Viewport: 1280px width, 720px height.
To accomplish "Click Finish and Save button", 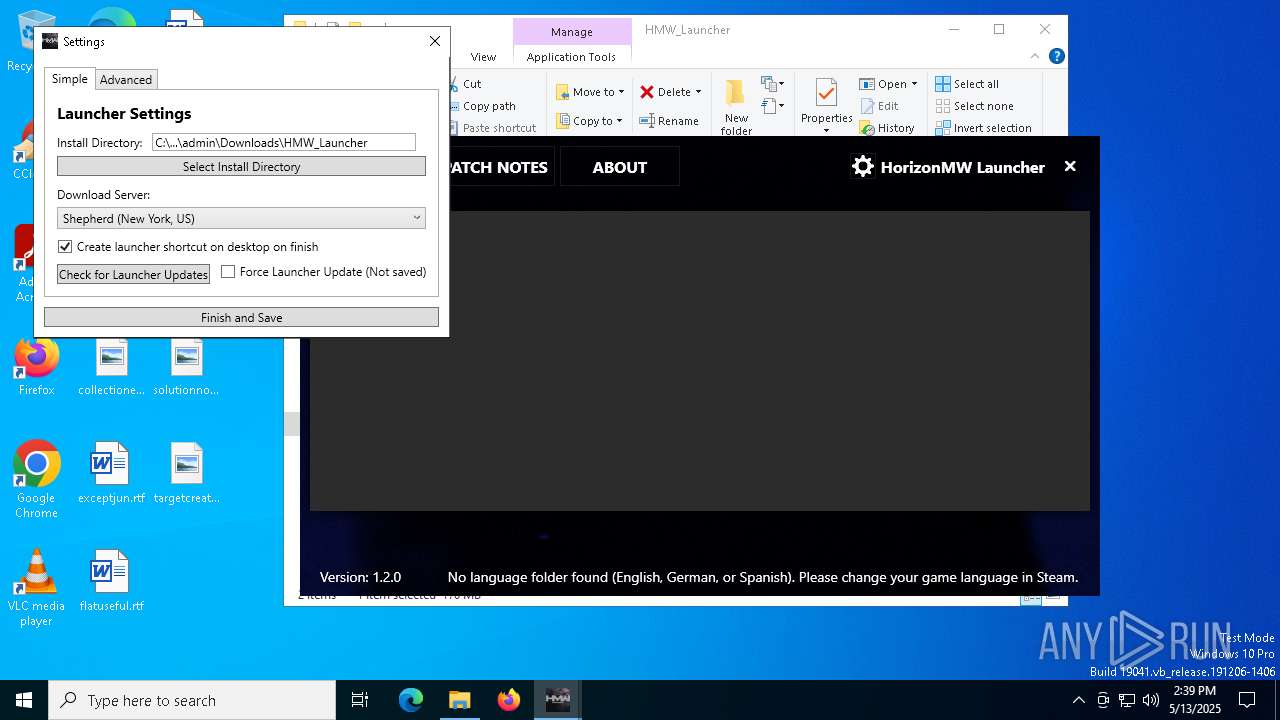I will tap(241, 317).
